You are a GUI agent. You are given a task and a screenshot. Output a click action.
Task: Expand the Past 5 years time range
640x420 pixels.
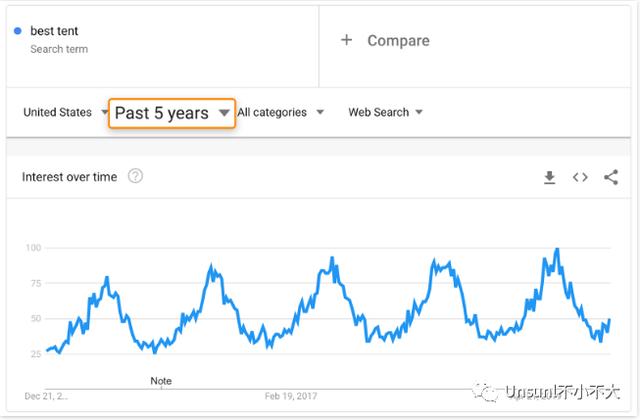coord(172,113)
